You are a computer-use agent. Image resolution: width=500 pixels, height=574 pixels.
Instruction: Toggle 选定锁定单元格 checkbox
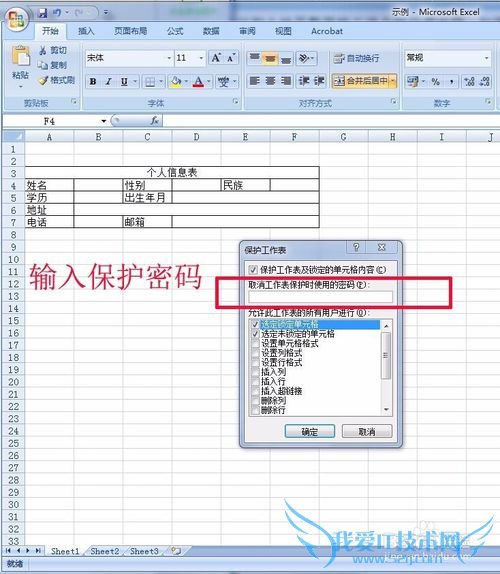tap(255, 324)
